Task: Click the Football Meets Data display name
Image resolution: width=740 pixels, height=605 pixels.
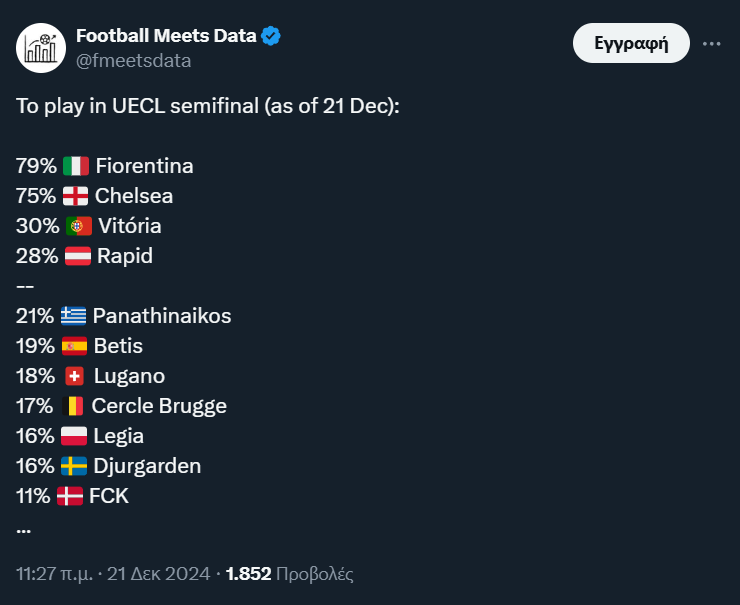Action: pyautogui.click(x=166, y=37)
